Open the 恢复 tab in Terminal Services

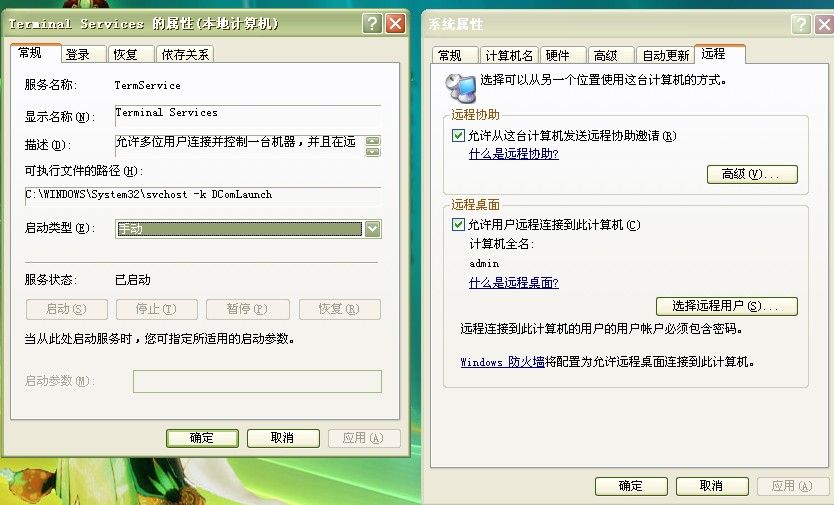point(131,54)
